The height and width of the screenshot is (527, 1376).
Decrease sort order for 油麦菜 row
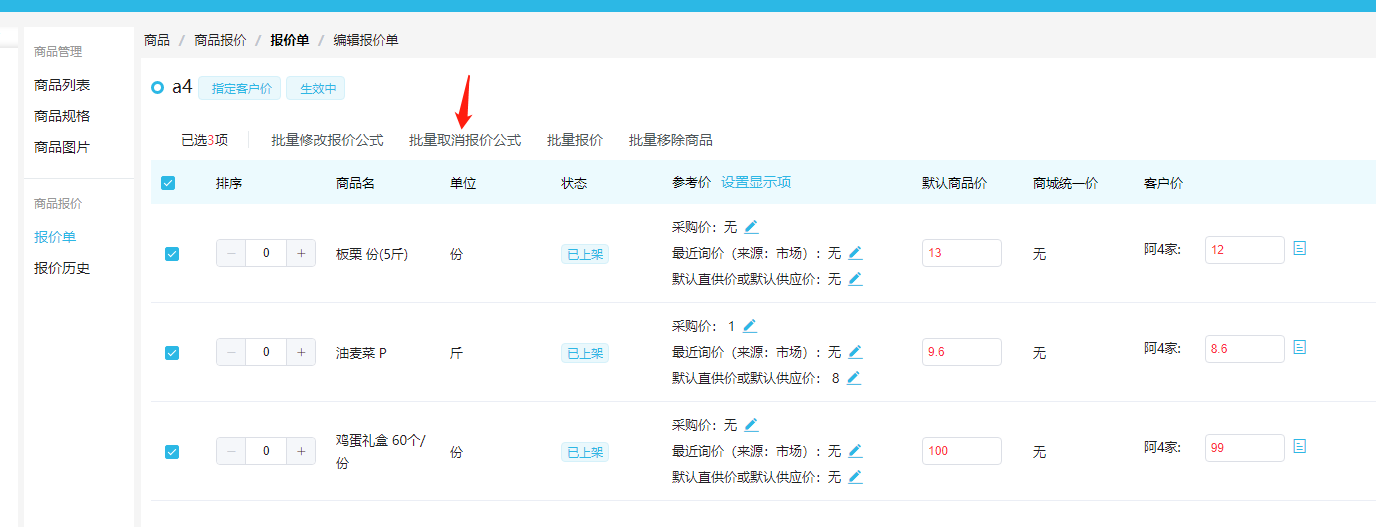231,352
